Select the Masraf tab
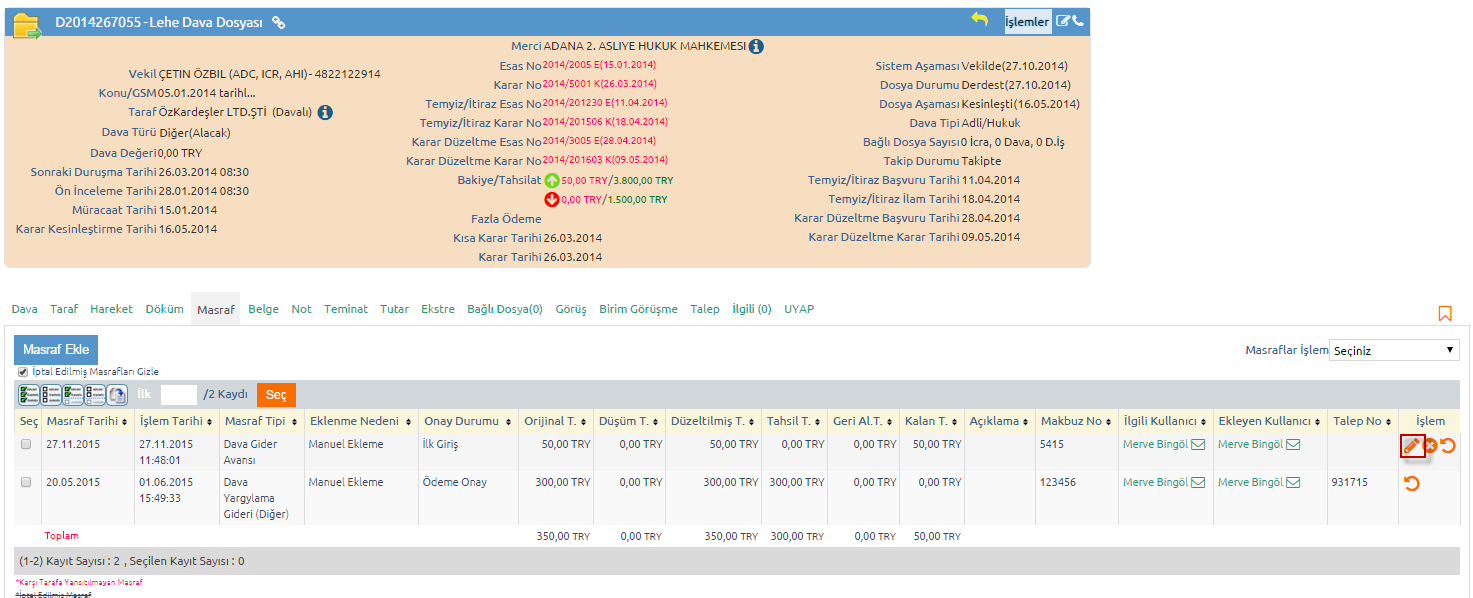1473x598 pixels. click(215, 310)
